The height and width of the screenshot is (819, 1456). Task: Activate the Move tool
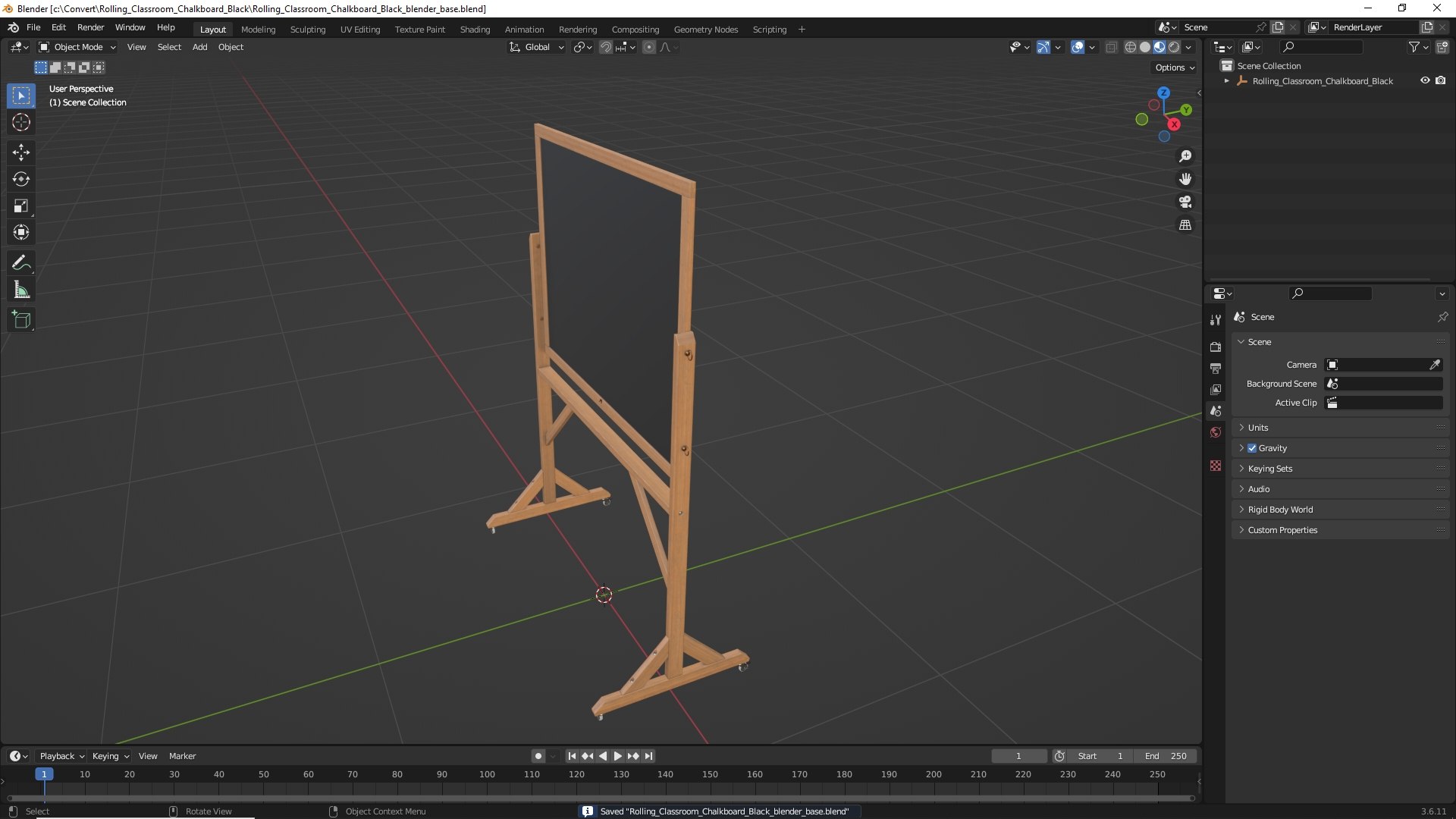21,152
